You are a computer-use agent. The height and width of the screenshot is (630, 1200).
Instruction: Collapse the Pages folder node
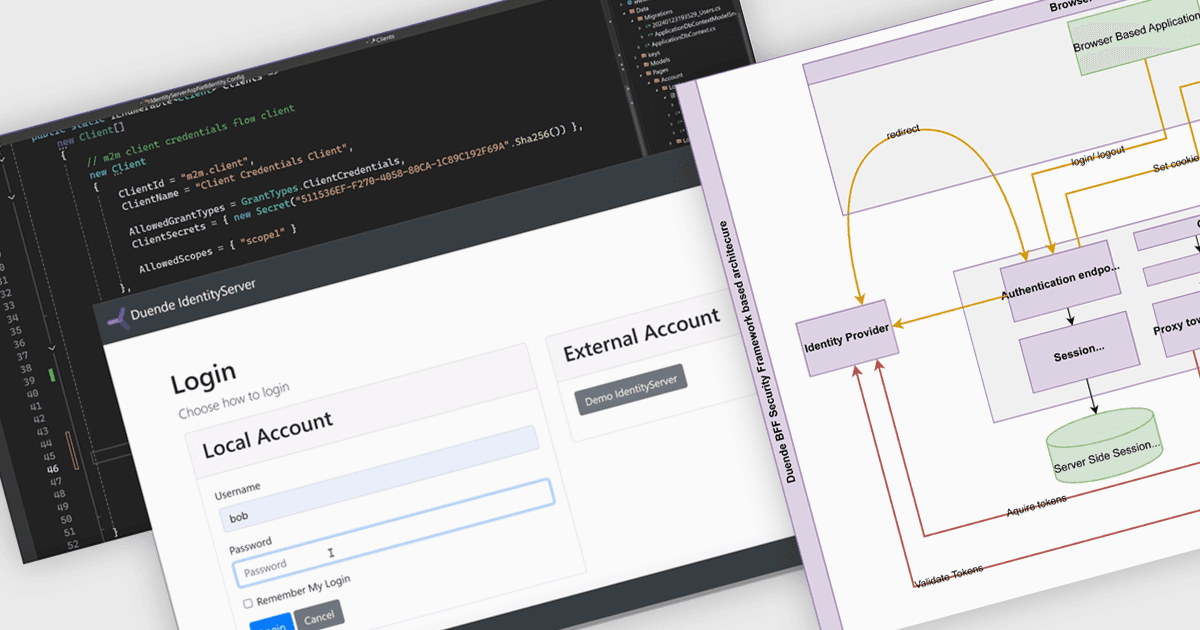(x=640, y=75)
